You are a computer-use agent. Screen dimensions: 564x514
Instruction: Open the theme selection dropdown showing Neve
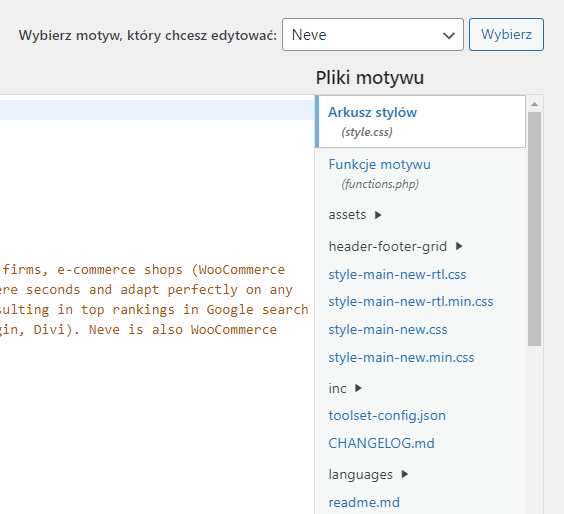373,35
